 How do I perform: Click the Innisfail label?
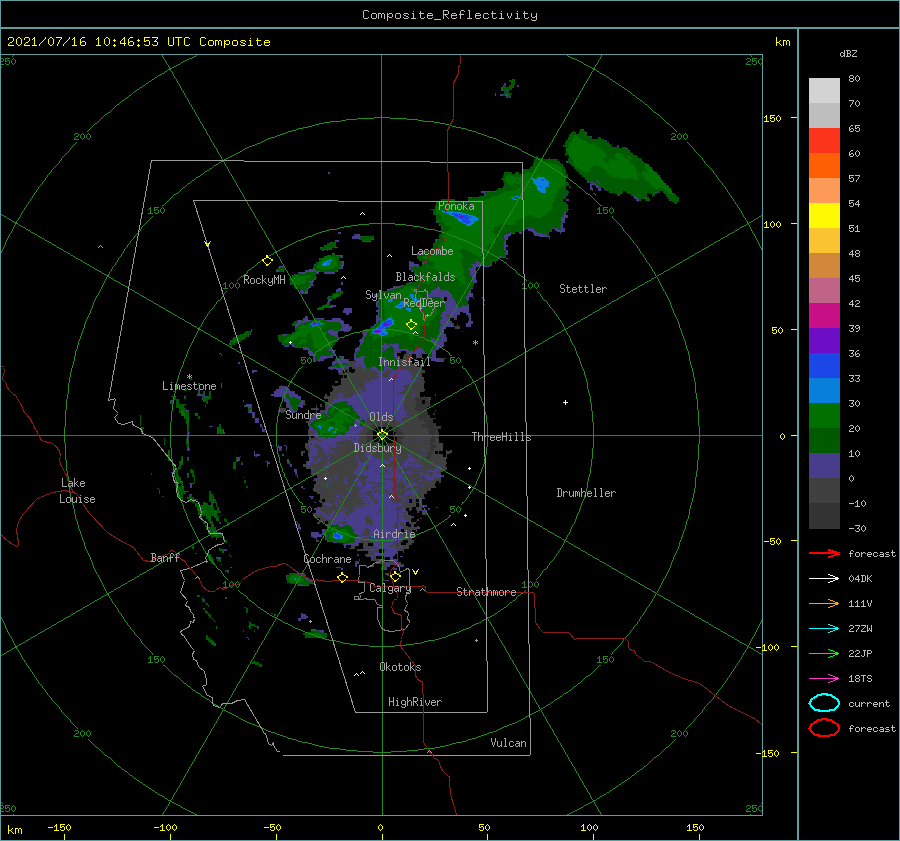(404, 362)
